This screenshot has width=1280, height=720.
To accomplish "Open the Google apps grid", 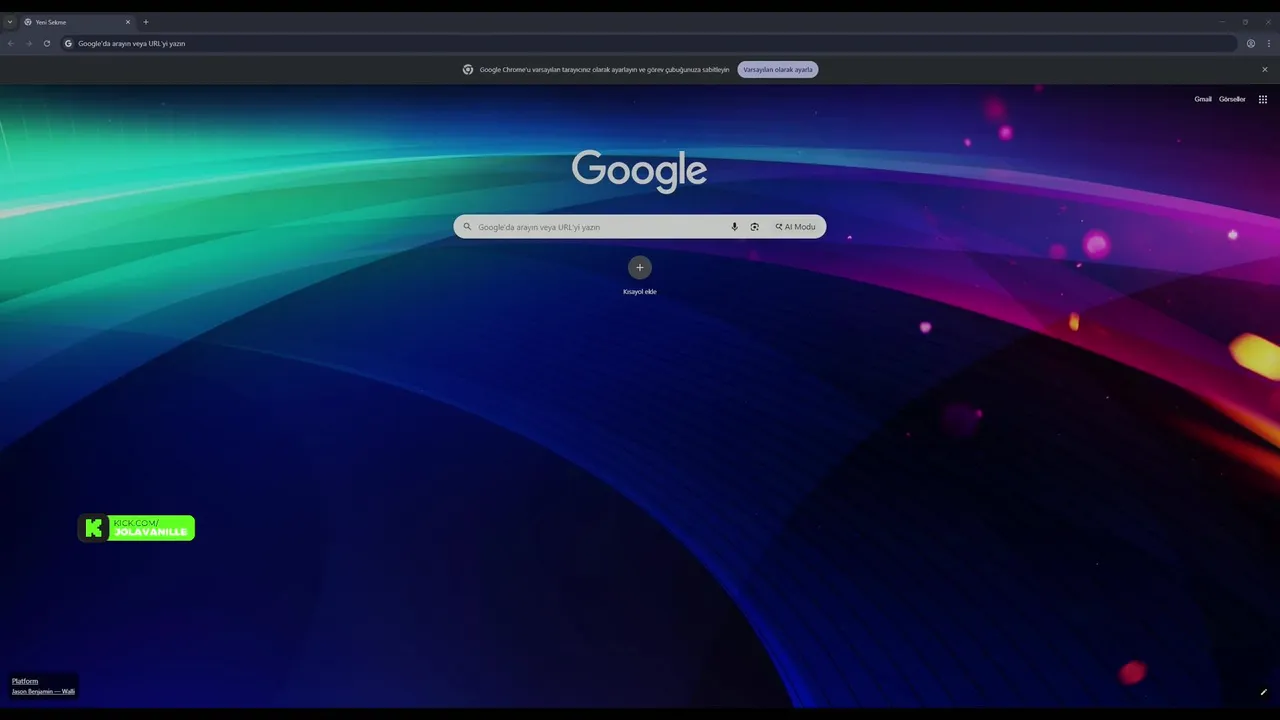I will (1263, 99).
